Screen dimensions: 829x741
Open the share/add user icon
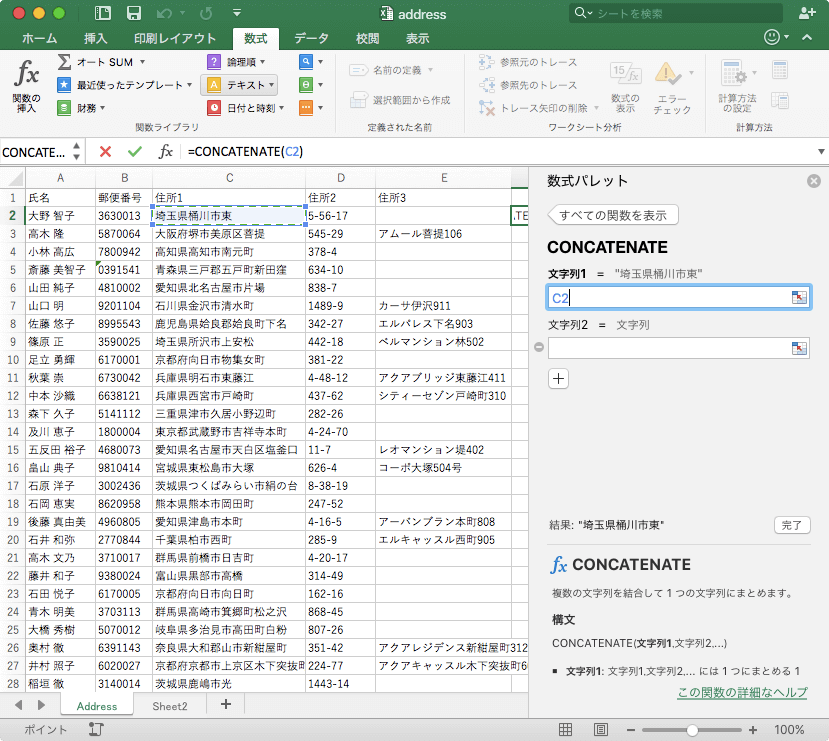tap(807, 13)
